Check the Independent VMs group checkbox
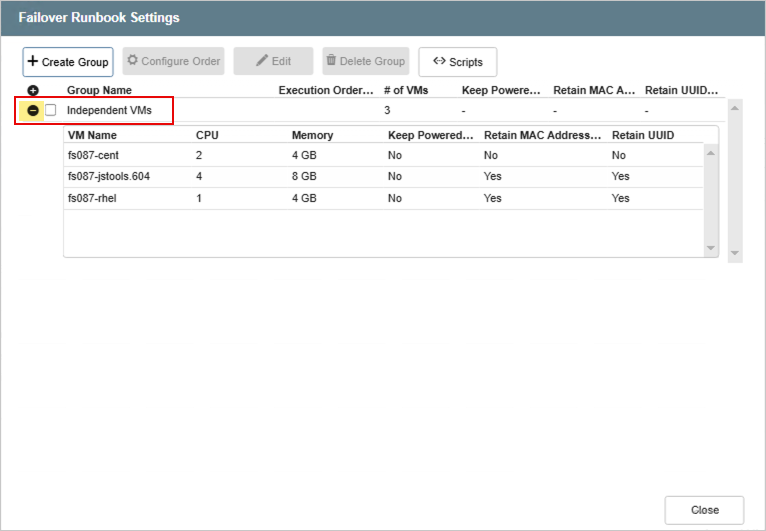This screenshot has height=531, width=766. pos(51,110)
